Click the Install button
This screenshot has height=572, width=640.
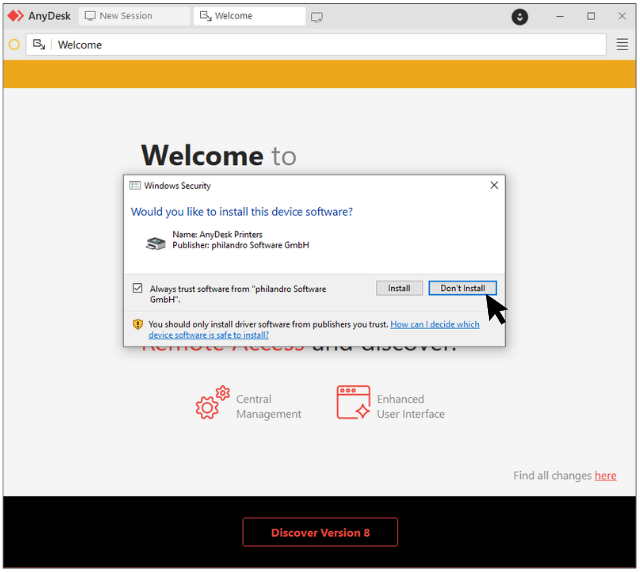click(399, 288)
